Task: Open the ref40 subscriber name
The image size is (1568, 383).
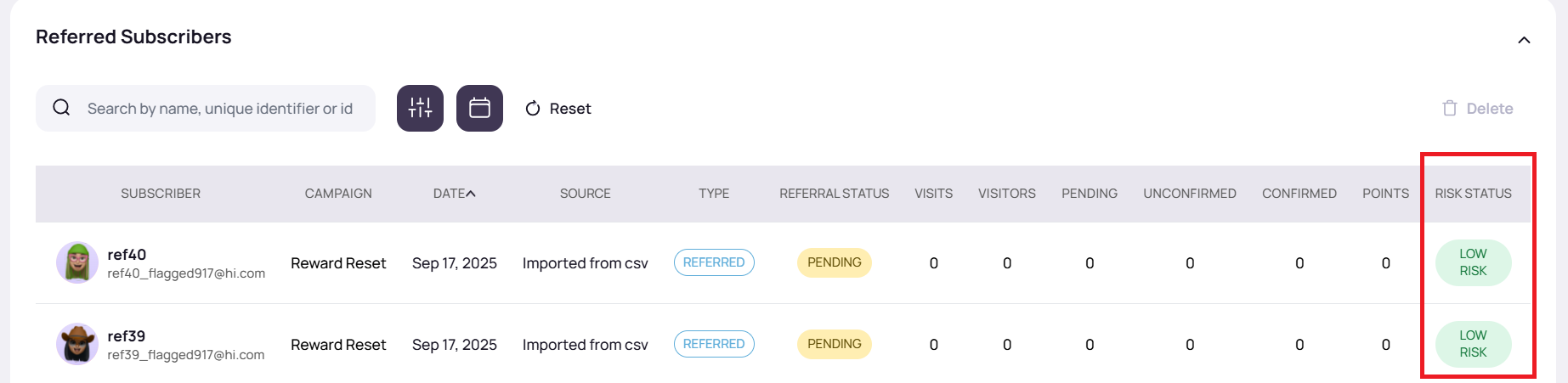Action: tap(127, 254)
